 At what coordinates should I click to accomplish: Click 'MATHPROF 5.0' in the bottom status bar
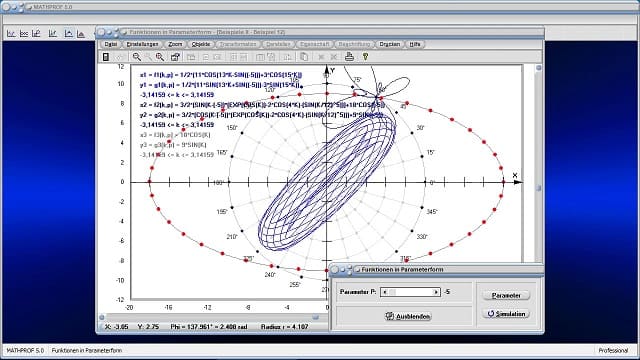coord(25,350)
